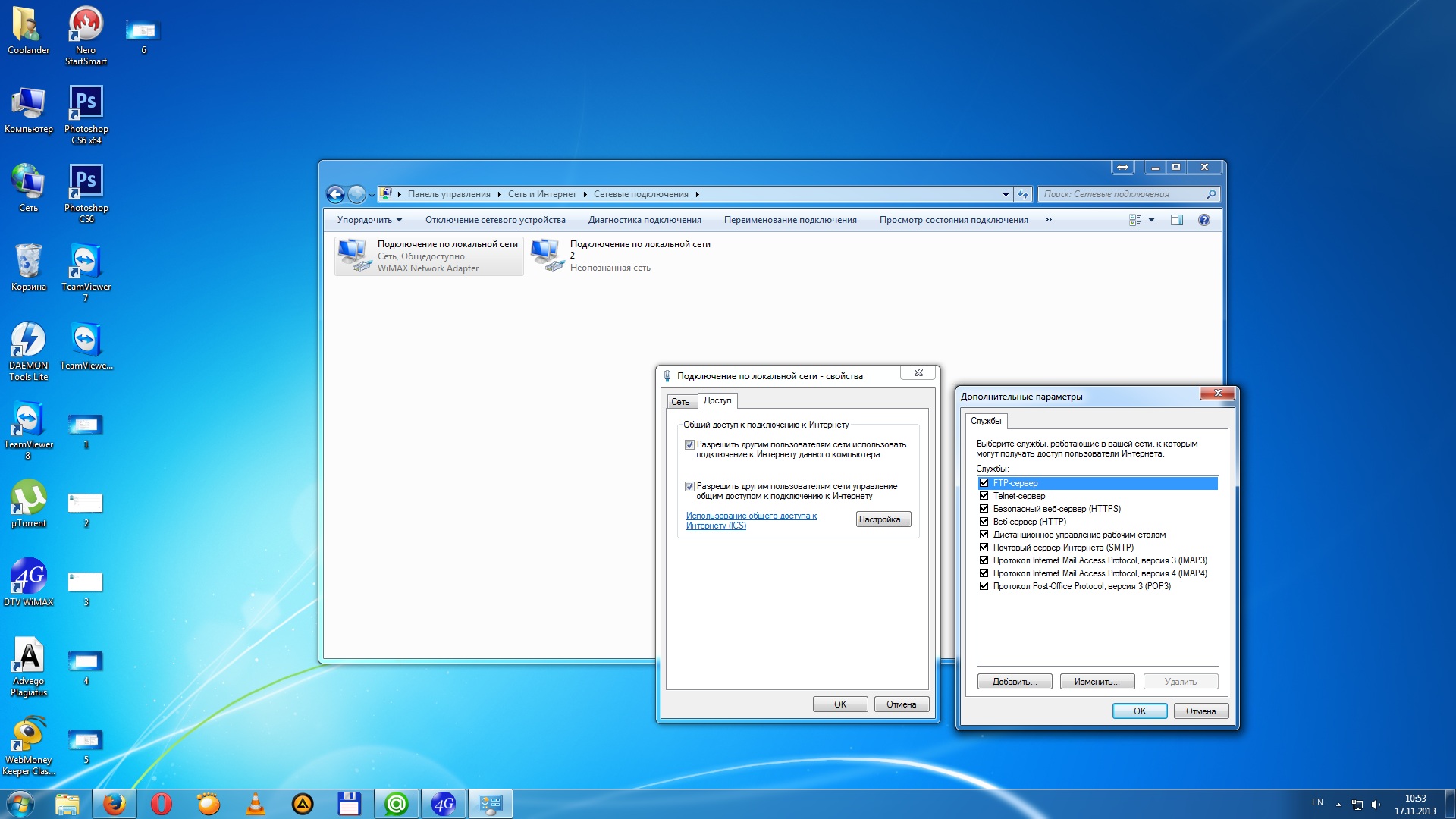The height and width of the screenshot is (819, 1456).
Task: Open Firefox from the taskbar
Action: click(x=115, y=804)
